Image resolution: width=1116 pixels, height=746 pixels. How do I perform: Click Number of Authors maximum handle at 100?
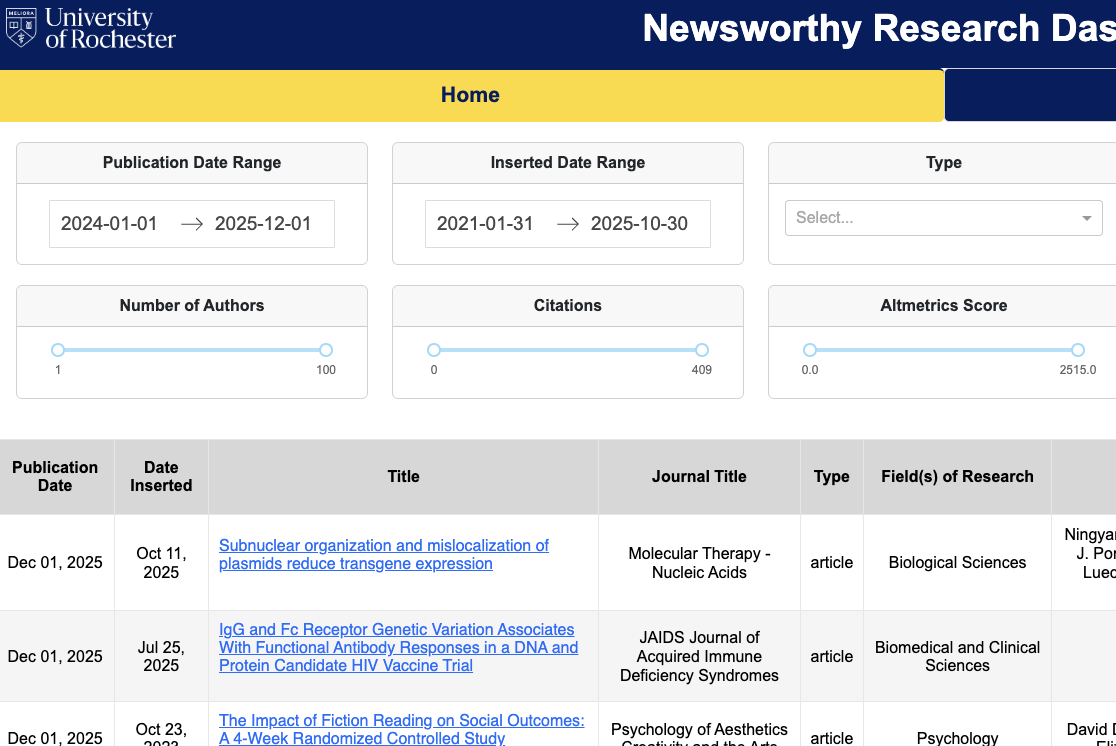pos(326,350)
